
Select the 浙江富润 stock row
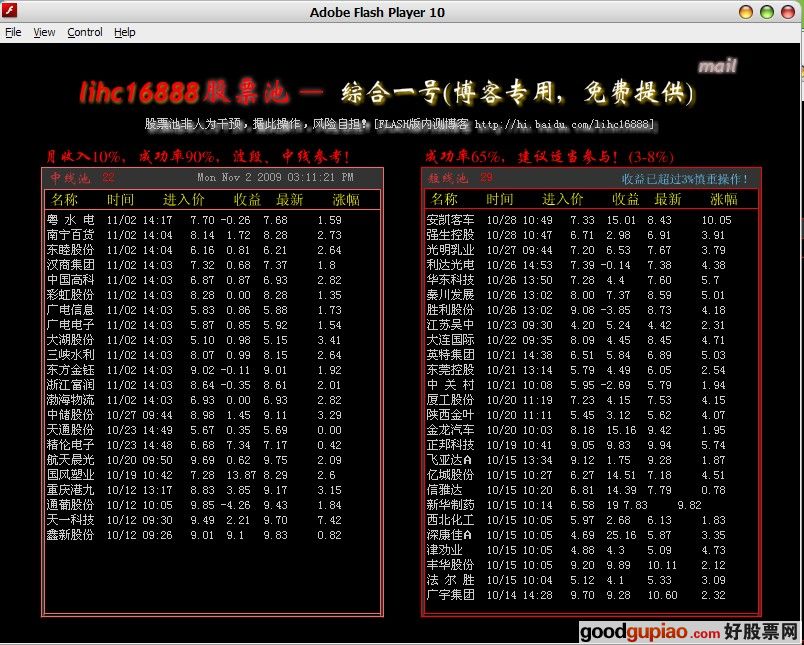click(194, 385)
